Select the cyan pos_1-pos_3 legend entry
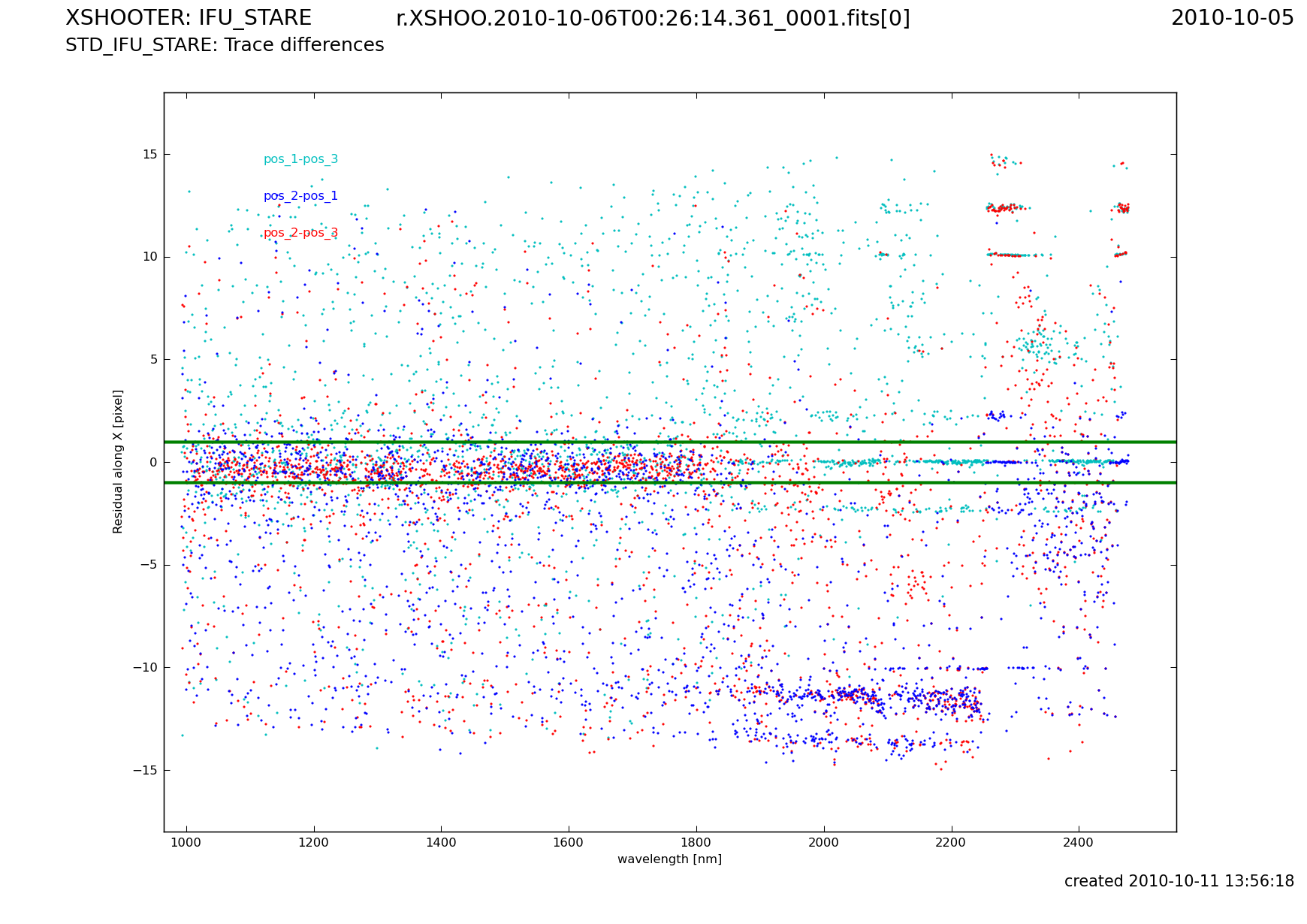1307x924 pixels. click(x=300, y=159)
